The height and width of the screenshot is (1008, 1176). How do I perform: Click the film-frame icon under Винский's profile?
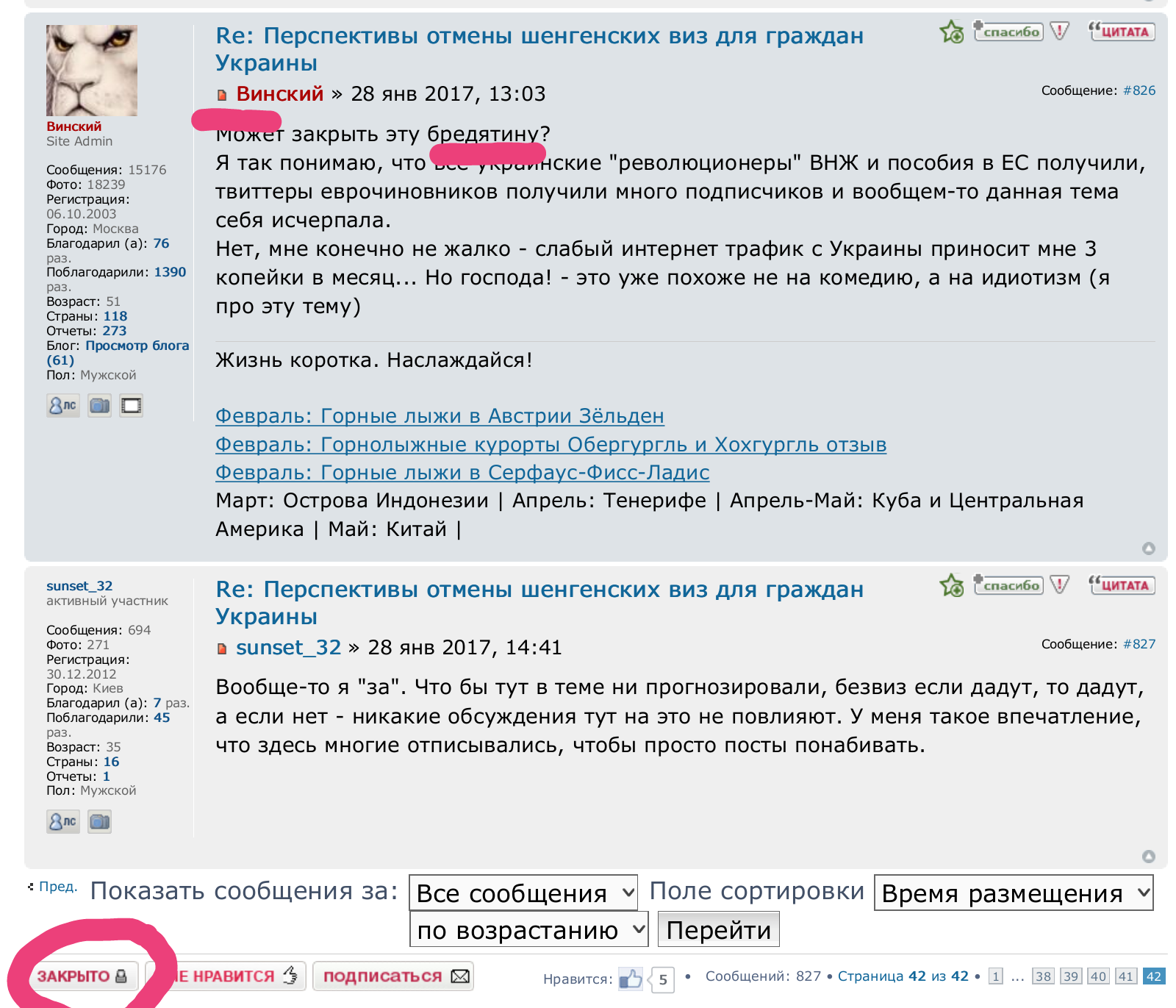pyautogui.click(x=132, y=405)
